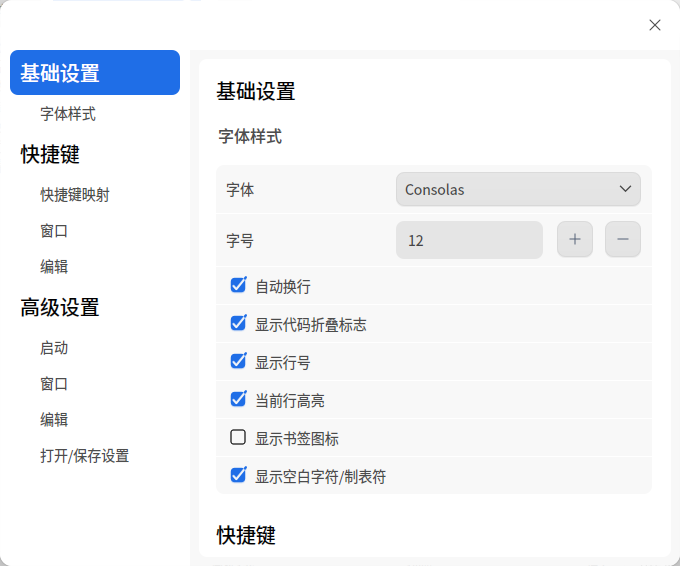Select 基础设置 in the sidebar
The image size is (680, 566).
tap(95, 72)
